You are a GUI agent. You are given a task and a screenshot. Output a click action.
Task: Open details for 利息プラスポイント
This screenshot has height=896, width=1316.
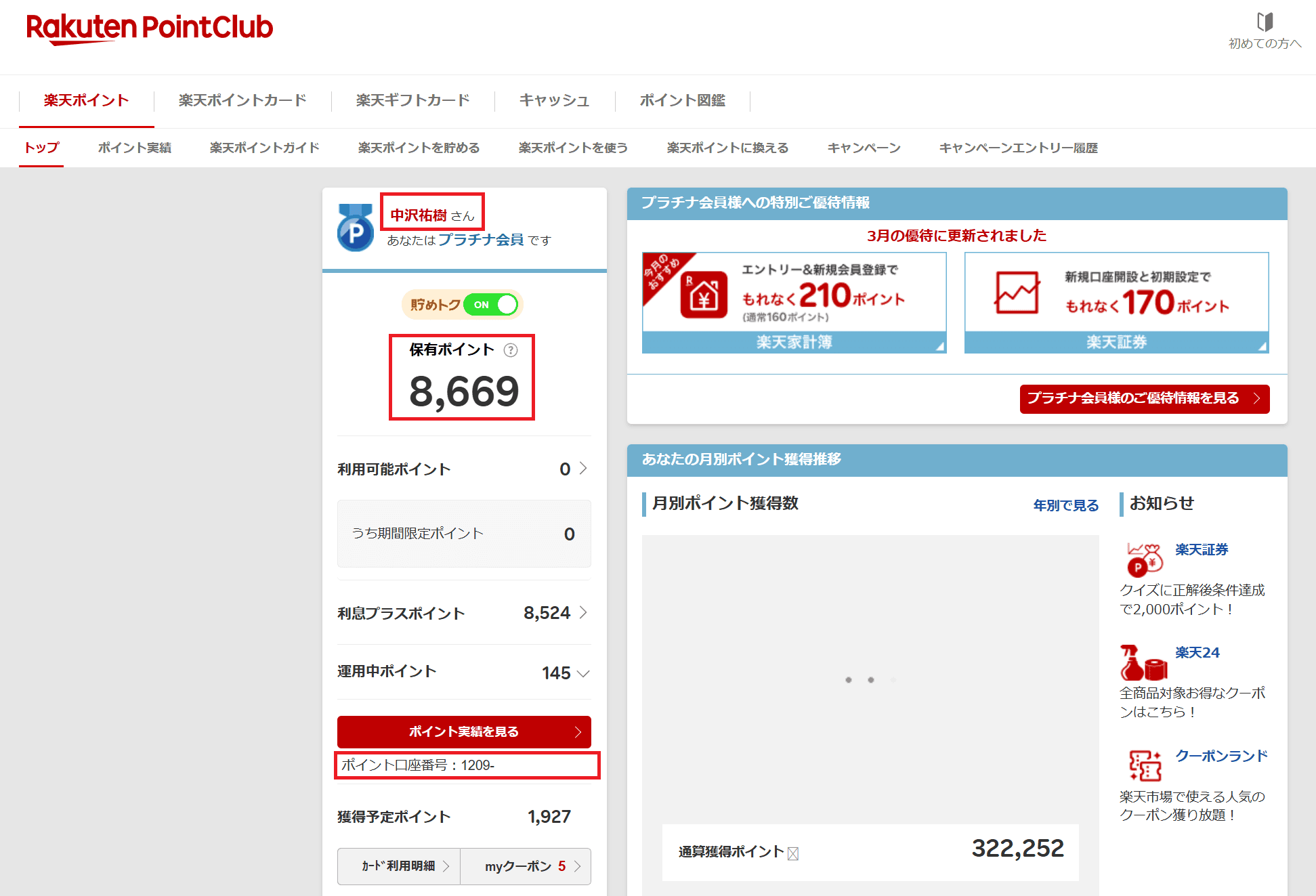pos(582,613)
